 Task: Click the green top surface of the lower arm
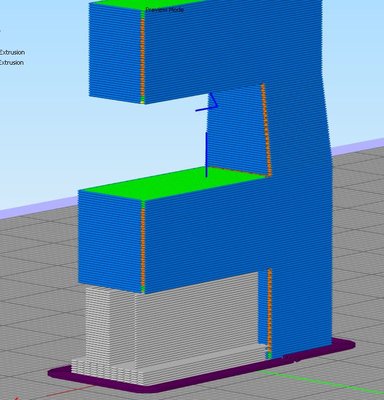[173, 183]
